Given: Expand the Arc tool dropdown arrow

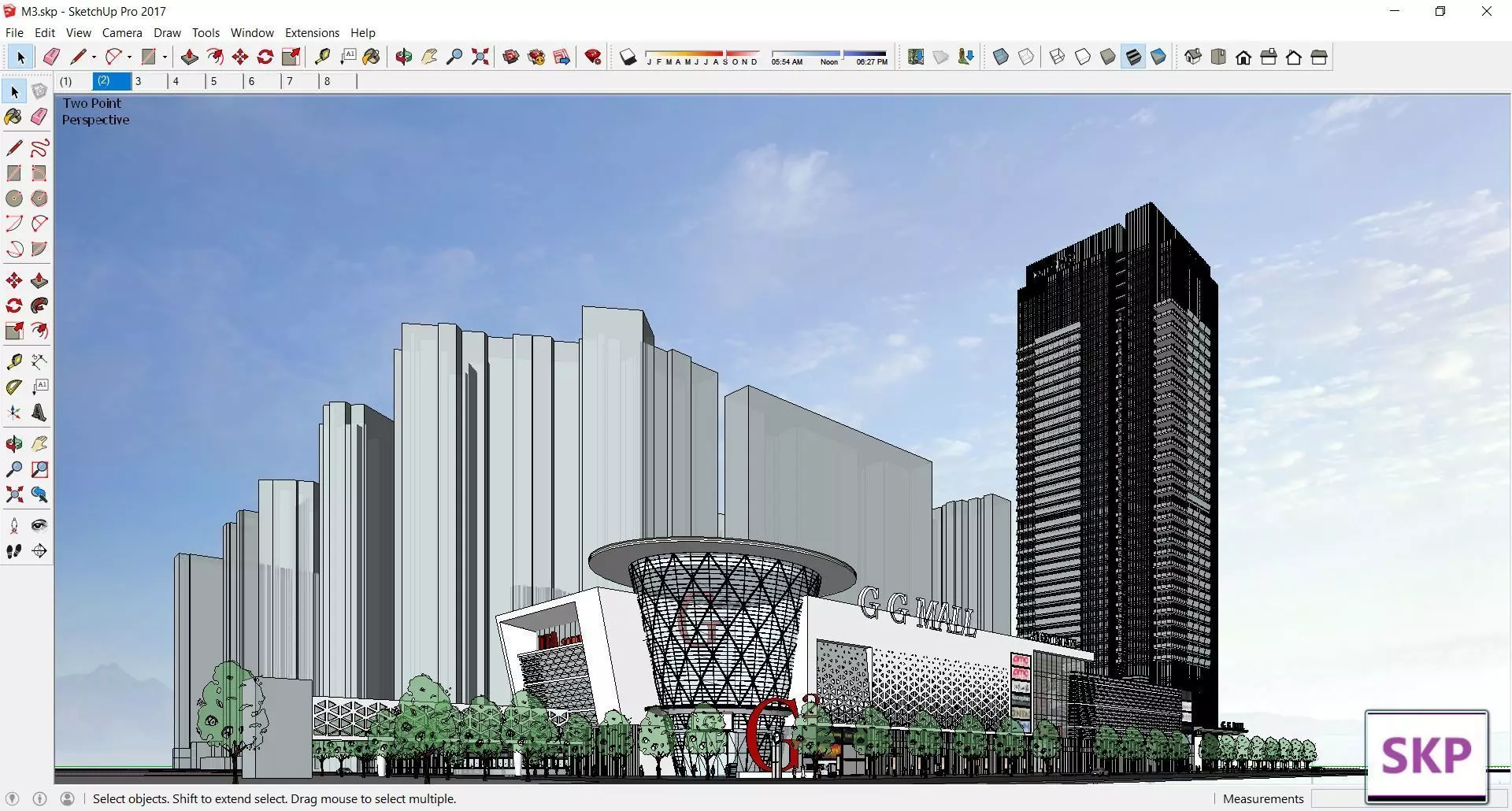Looking at the screenshot, I should [x=129, y=57].
